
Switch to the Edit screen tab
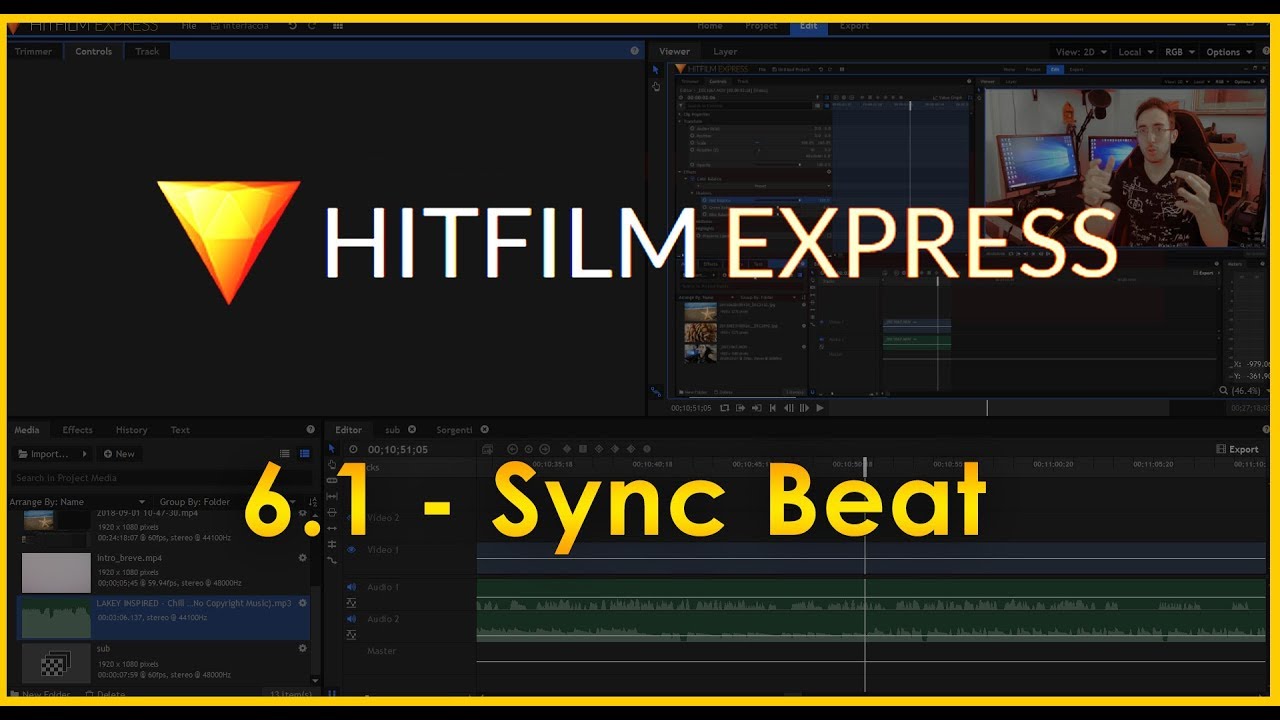(x=808, y=26)
